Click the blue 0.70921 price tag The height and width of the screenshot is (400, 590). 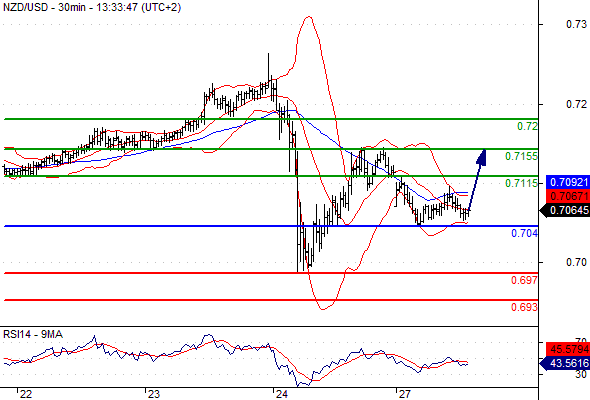click(x=568, y=183)
